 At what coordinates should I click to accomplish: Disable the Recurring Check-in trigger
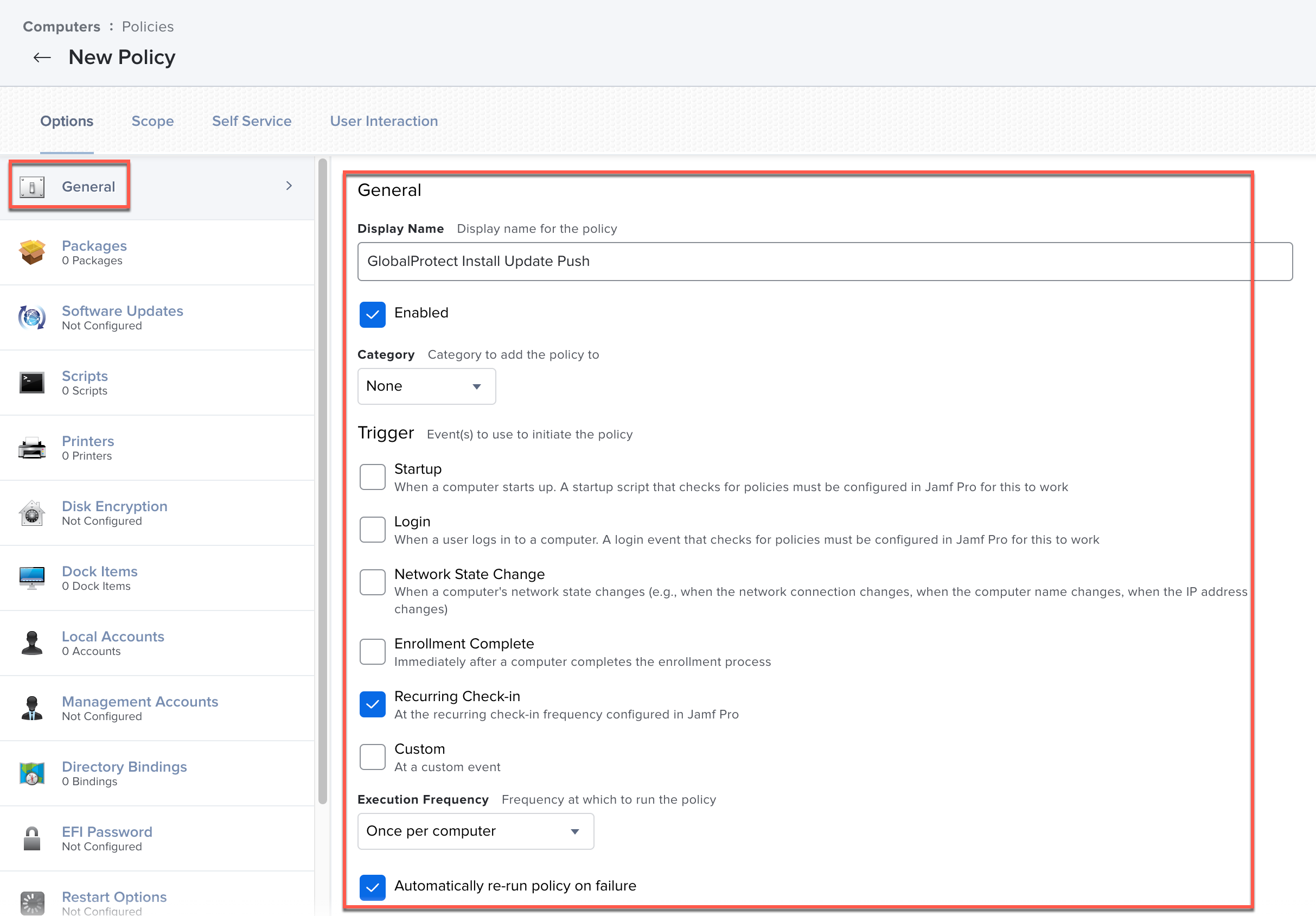373,704
